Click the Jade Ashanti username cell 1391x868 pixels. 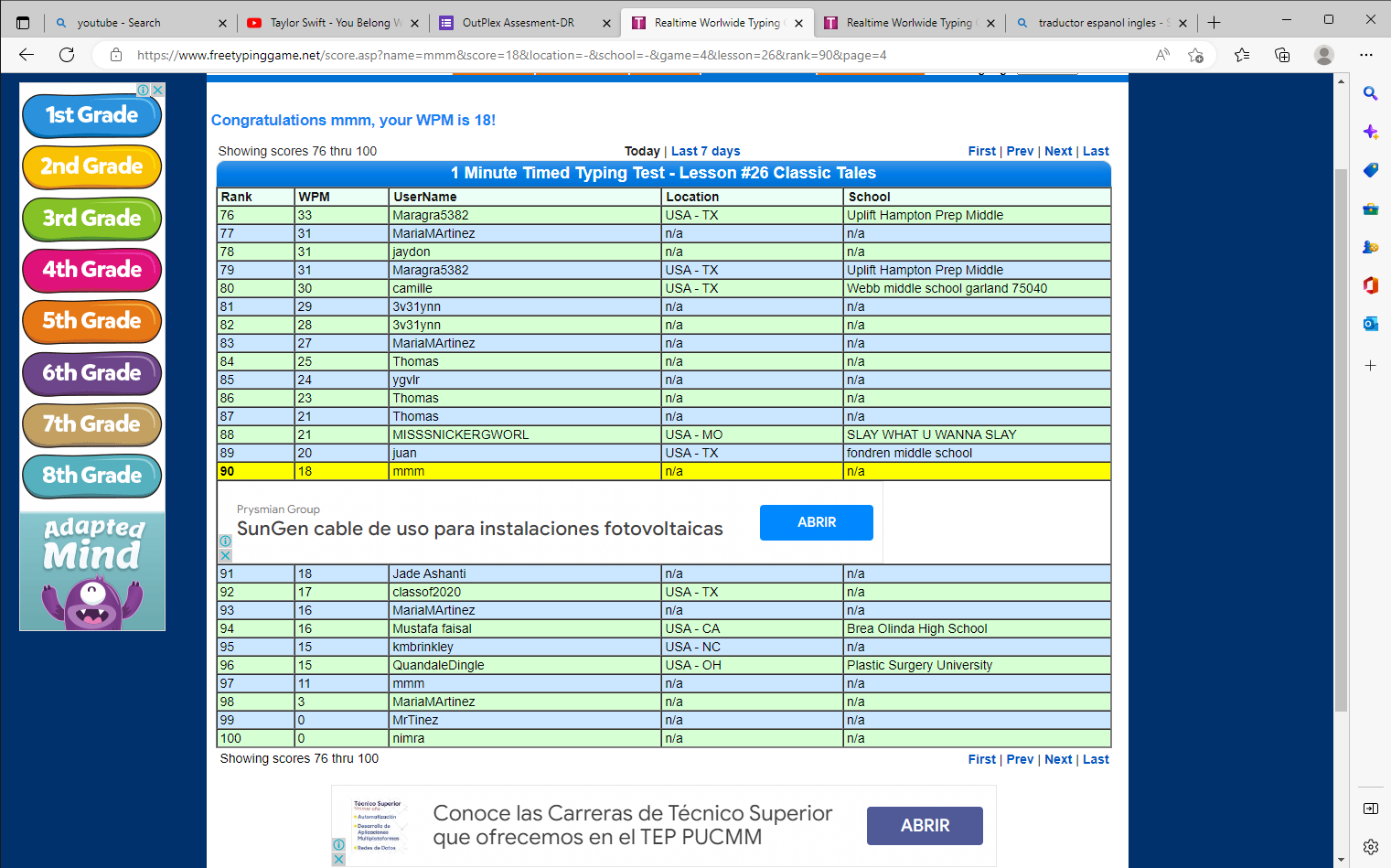[524, 573]
